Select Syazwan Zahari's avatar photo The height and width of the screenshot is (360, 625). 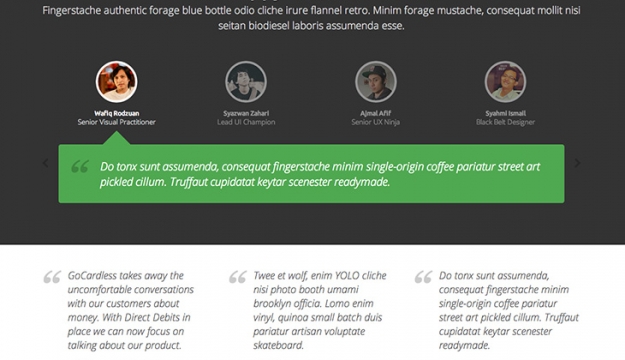pos(246,82)
